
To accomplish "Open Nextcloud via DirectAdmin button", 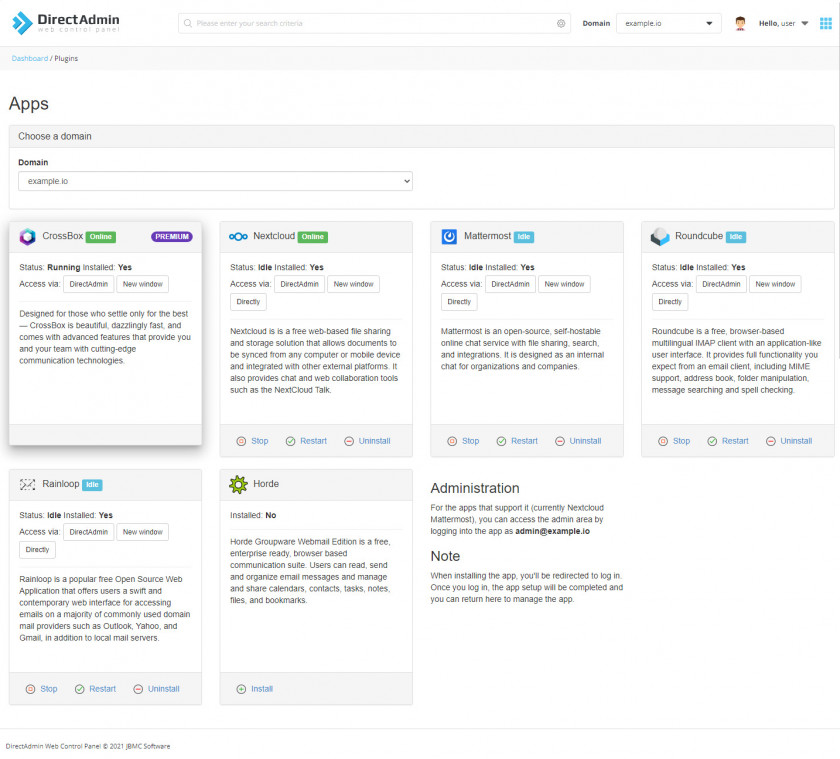I will point(299,284).
